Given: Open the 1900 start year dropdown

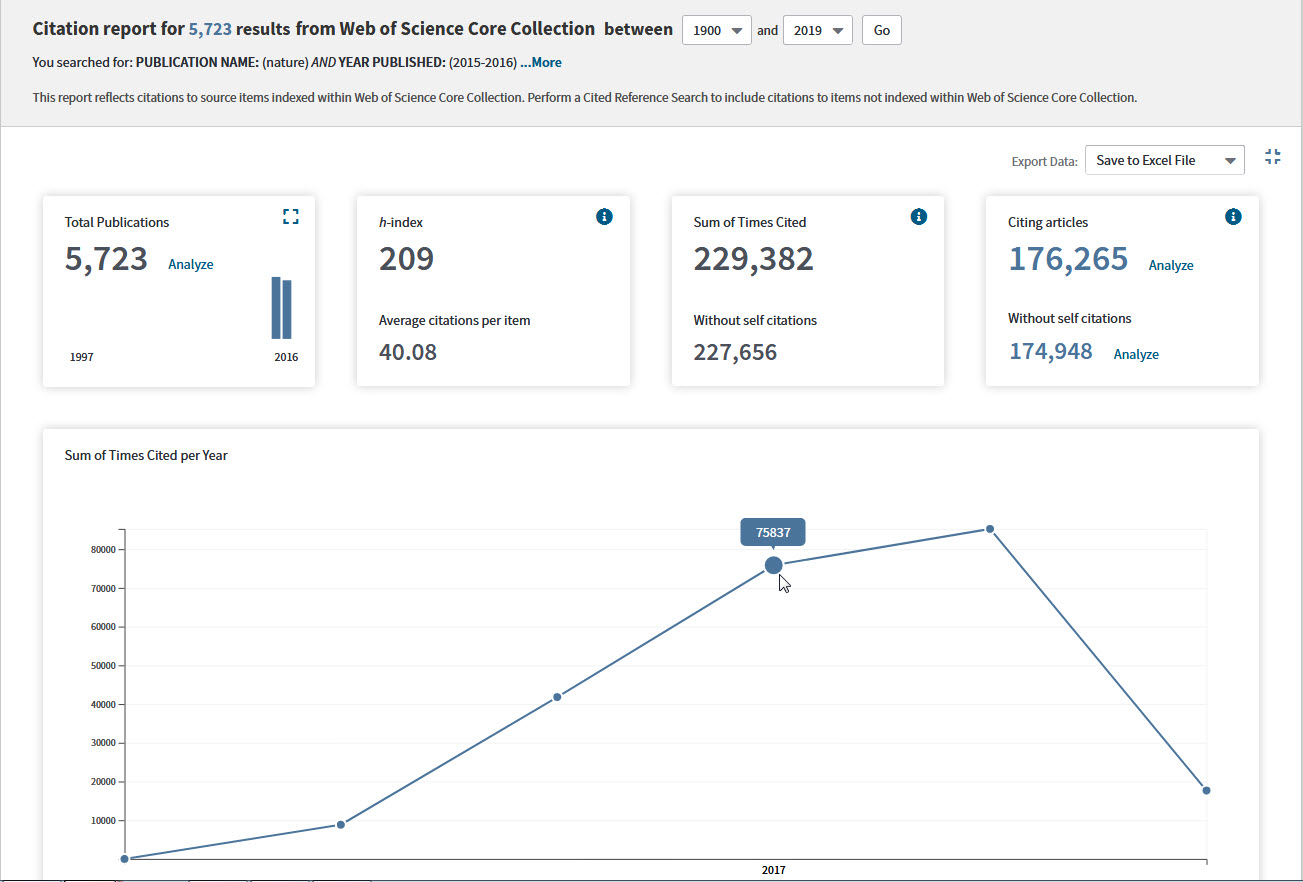Looking at the screenshot, I should (x=716, y=30).
